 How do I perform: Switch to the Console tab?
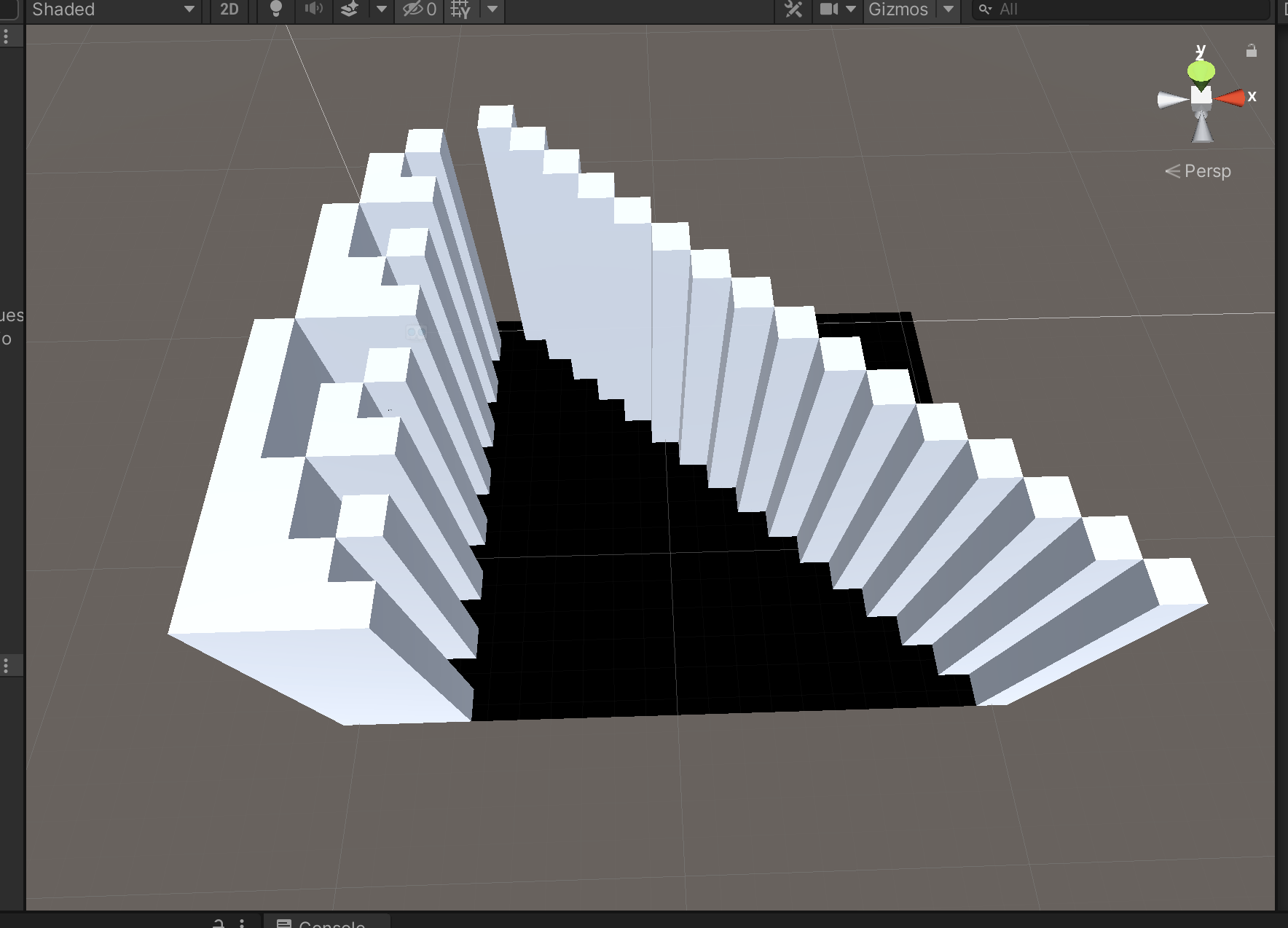click(328, 922)
